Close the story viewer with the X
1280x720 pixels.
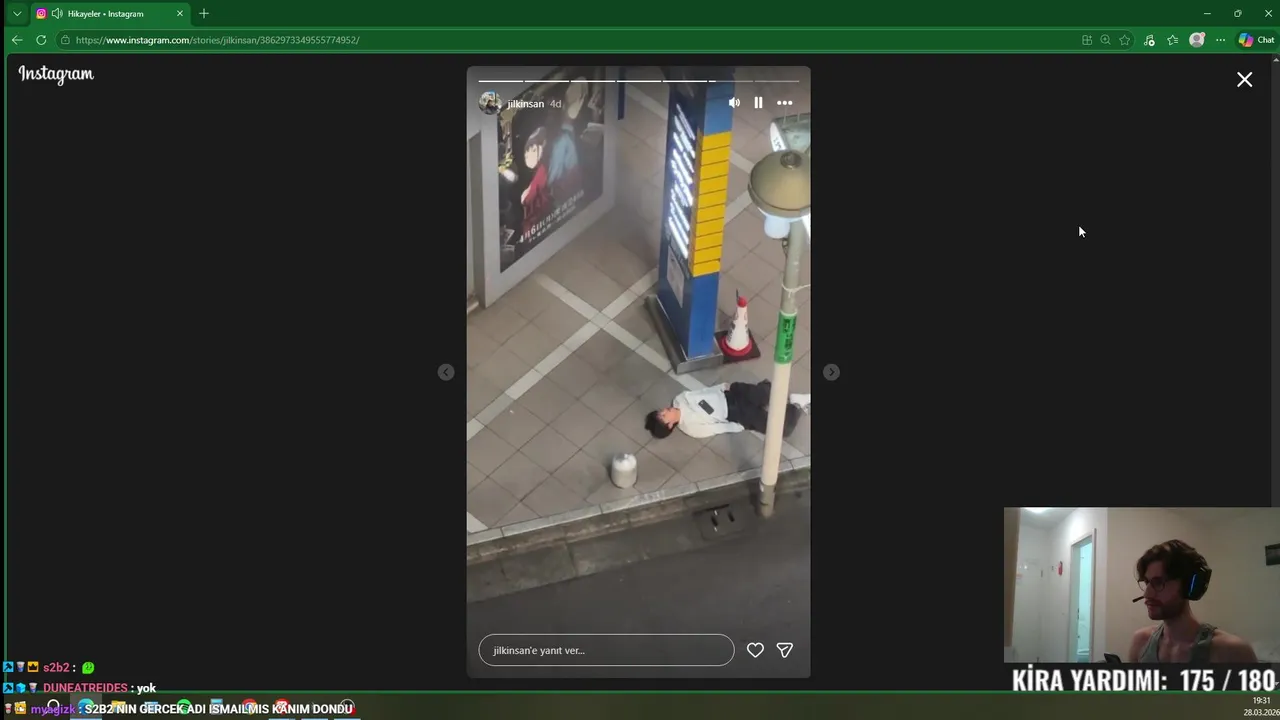1244,79
